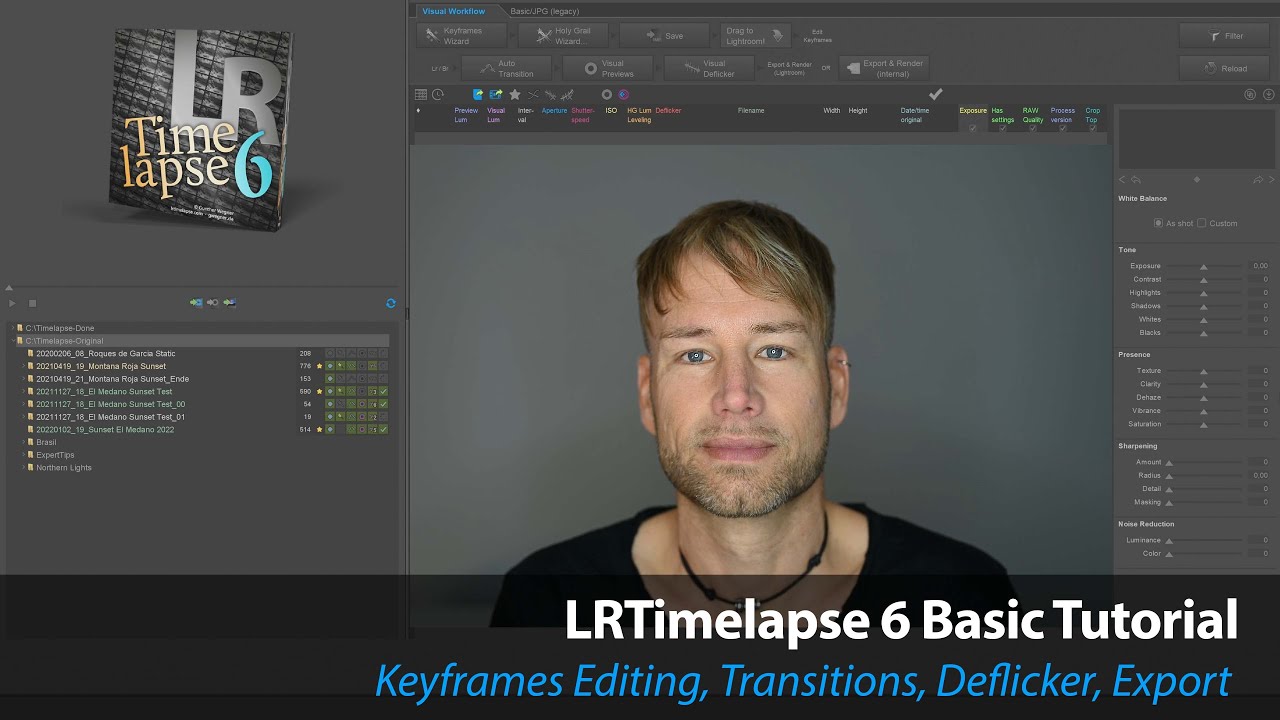Toggle the Crop Top column checkbox
Screen dimensions: 1280x720
(1092, 128)
